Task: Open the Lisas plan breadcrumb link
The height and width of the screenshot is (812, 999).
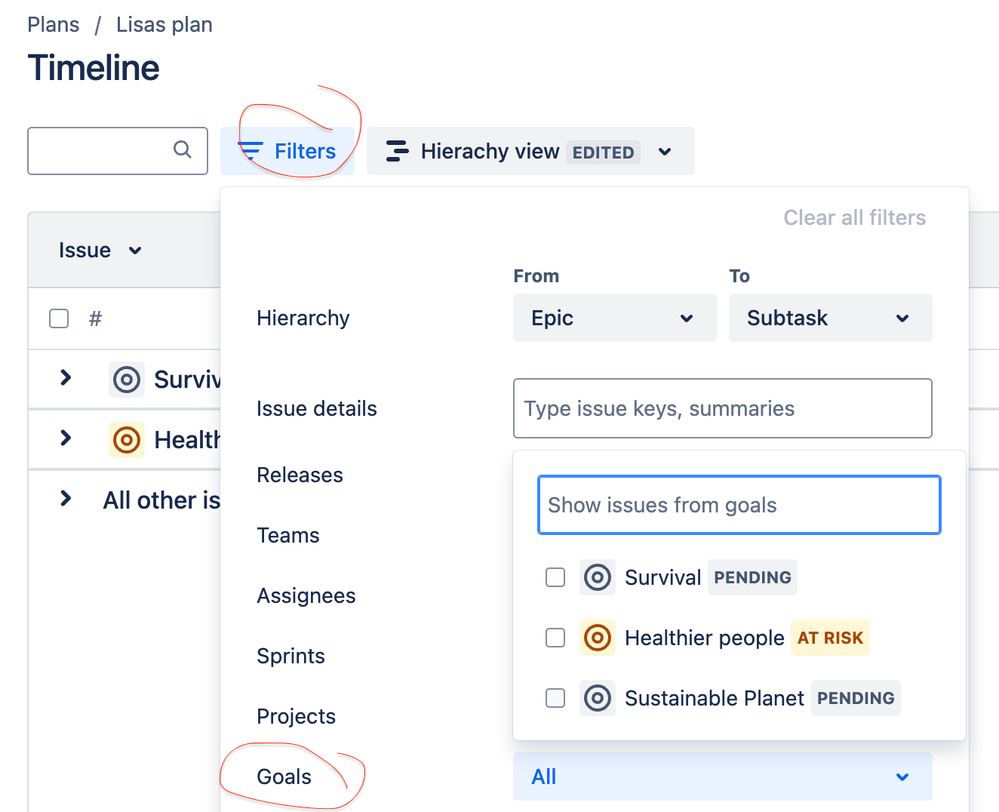Action: 164,24
